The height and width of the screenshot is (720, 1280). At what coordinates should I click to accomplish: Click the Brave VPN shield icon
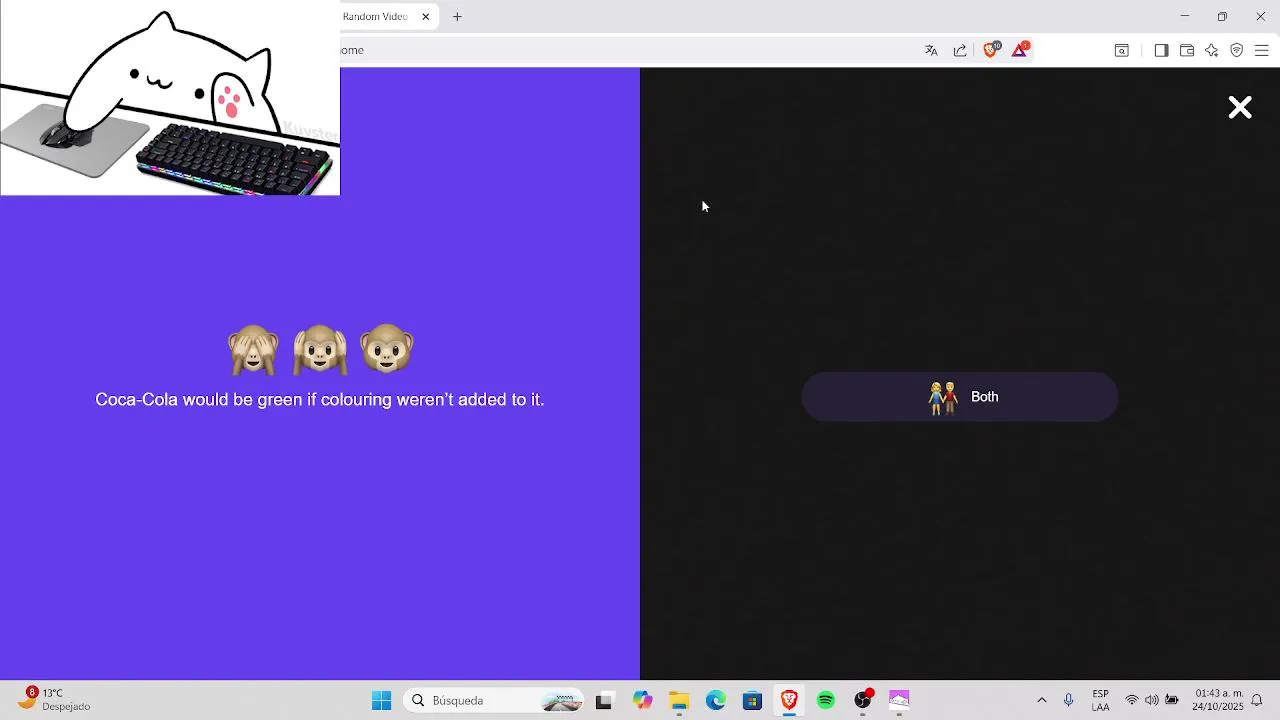pos(1237,50)
